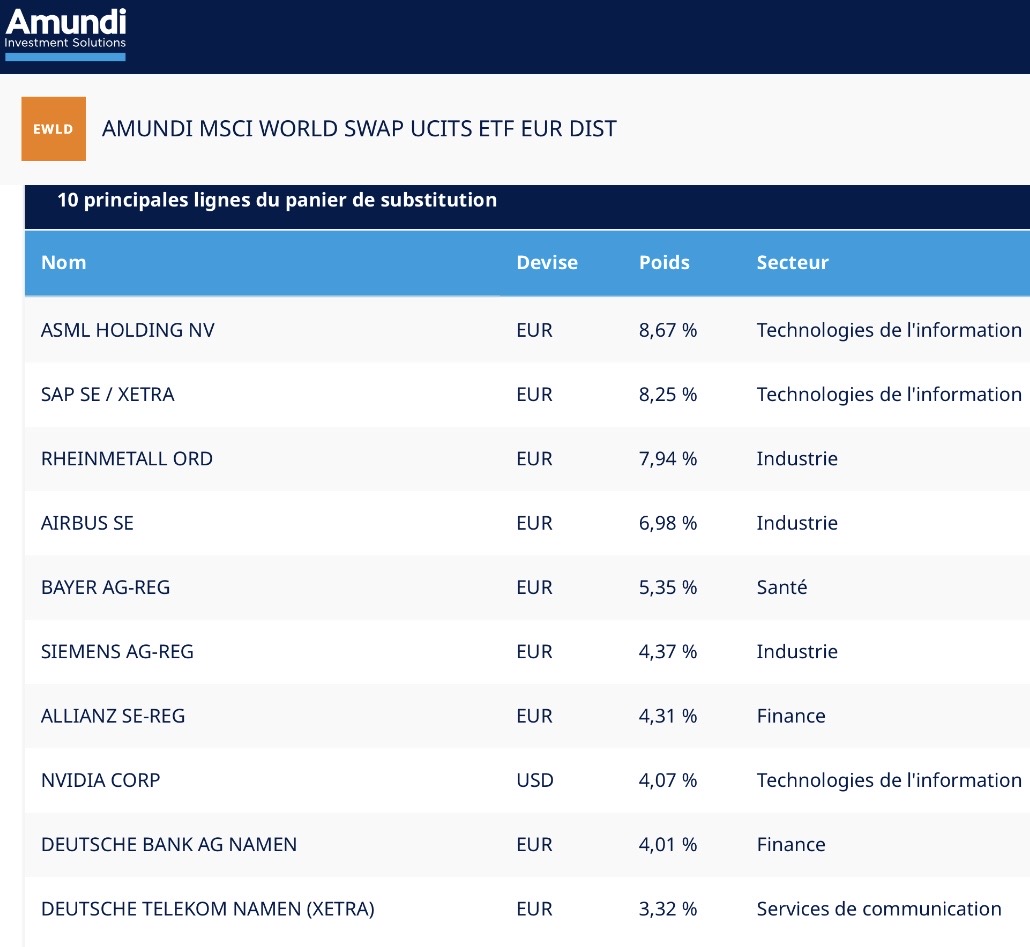Click the USD currency cell for NVIDIA
The width and height of the screenshot is (1030, 947).
534,780
